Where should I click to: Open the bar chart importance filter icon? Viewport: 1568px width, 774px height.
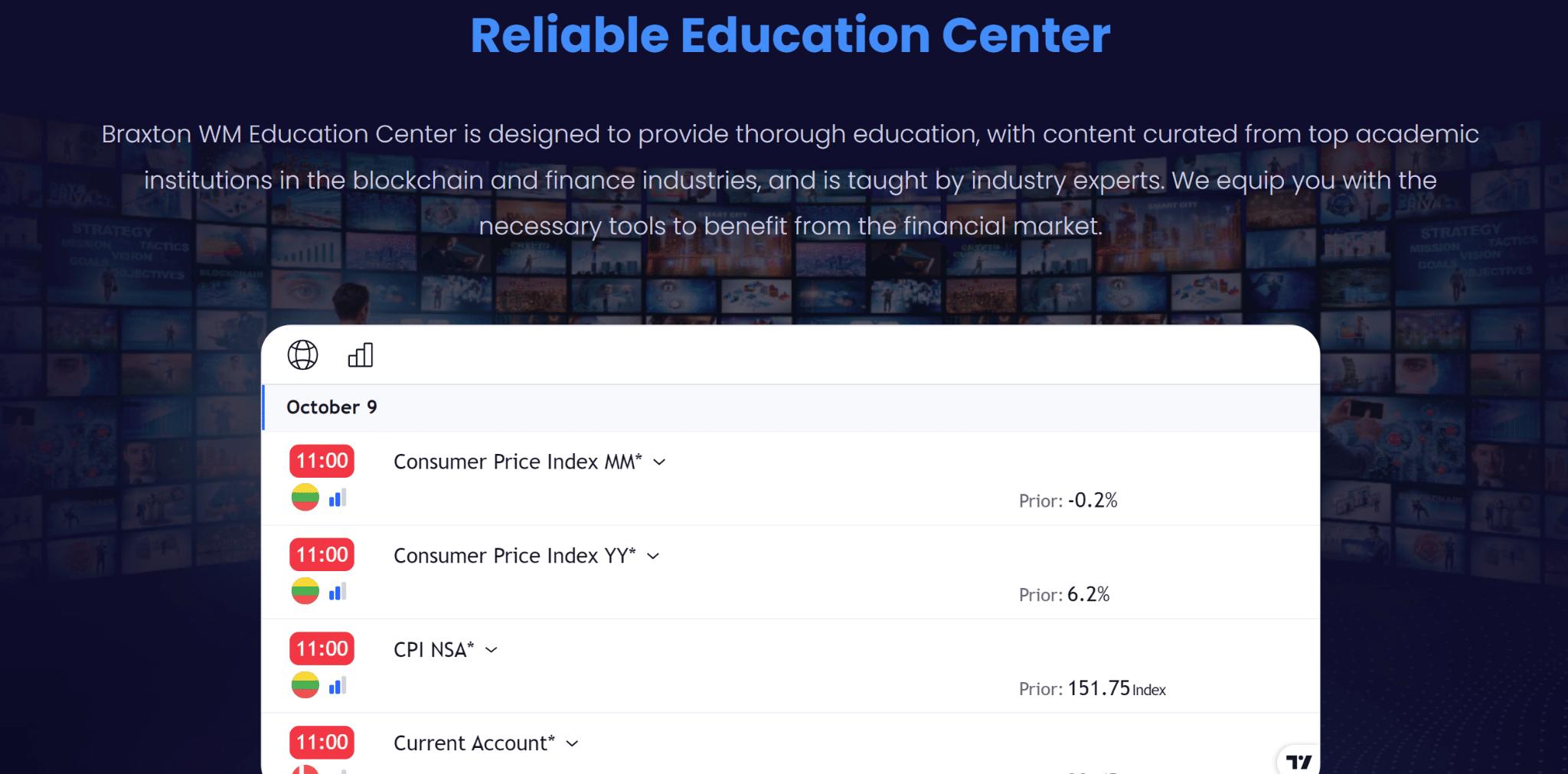click(x=361, y=355)
